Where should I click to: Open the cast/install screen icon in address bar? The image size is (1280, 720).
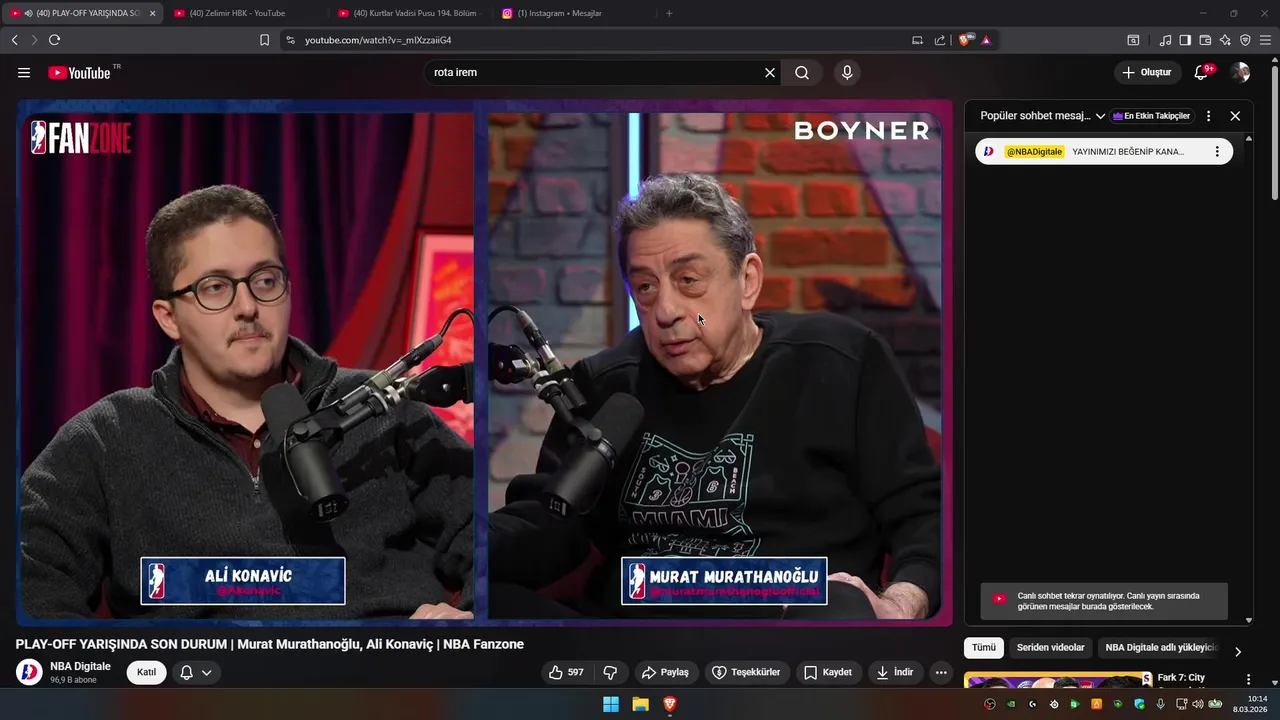tap(917, 40)
